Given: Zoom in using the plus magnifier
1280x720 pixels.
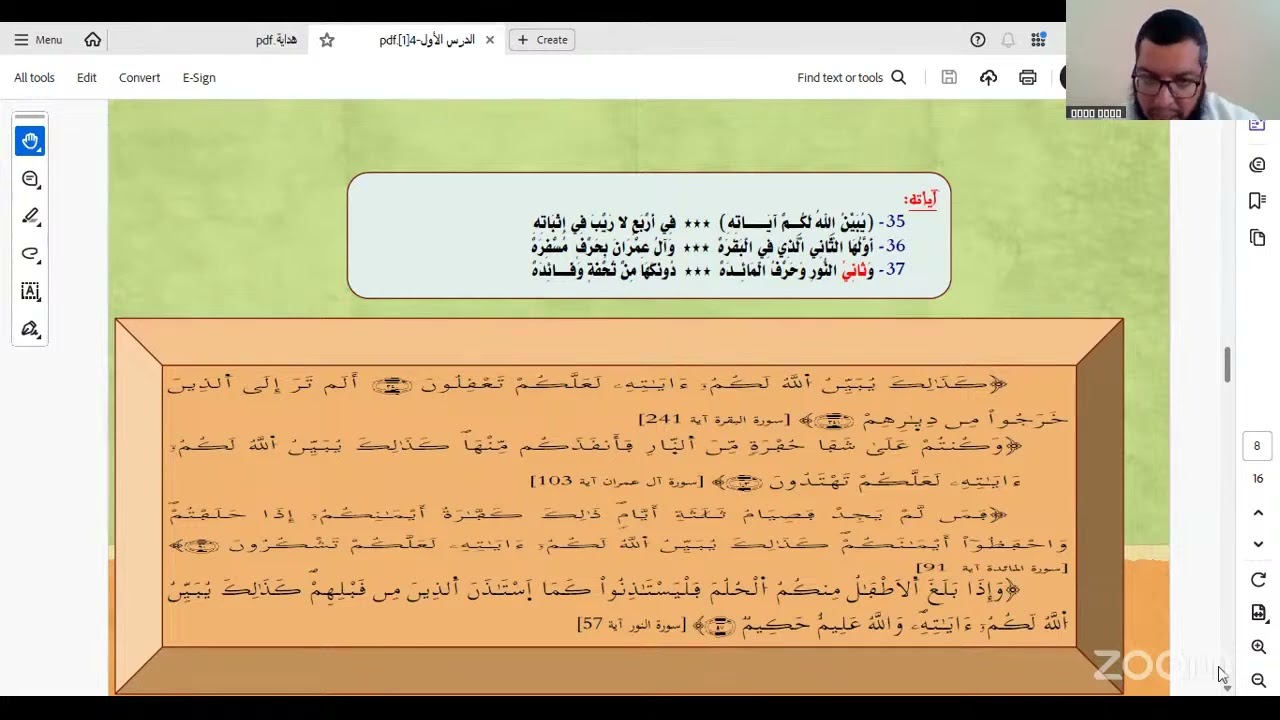Looking at the screenshot, I should [1258, 647].
